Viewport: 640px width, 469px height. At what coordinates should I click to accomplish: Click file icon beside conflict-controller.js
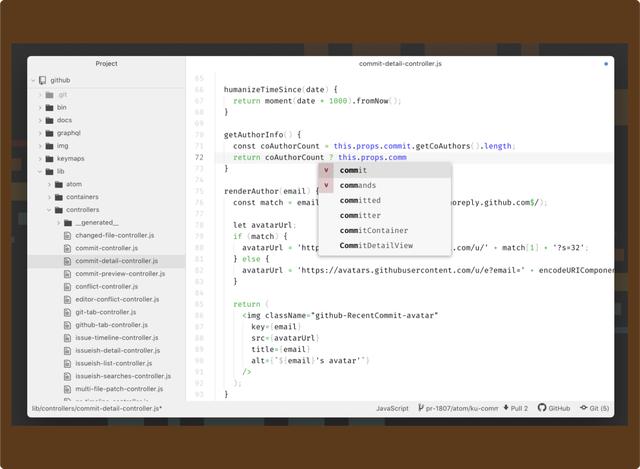tap(67, 287)
